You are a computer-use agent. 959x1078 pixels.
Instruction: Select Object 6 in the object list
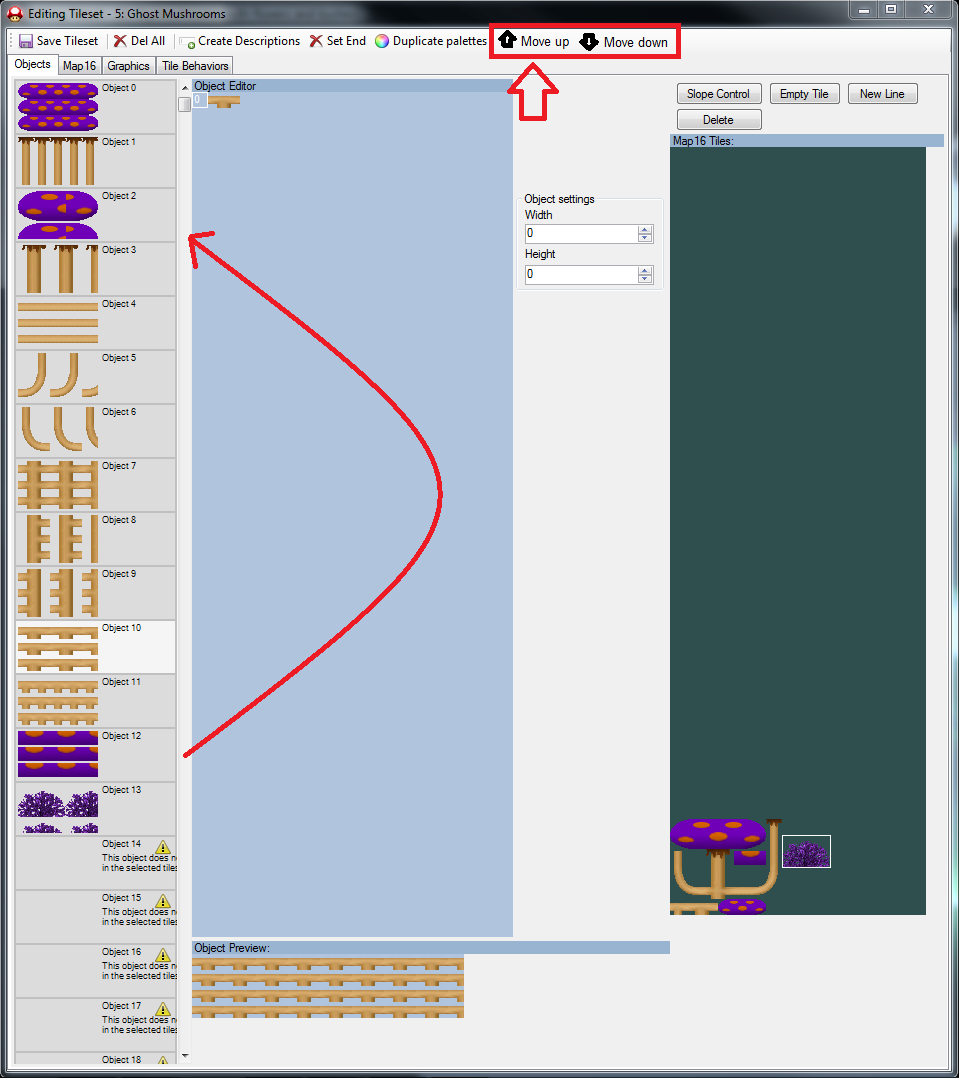pyautogui.click(x=96, y=431)
